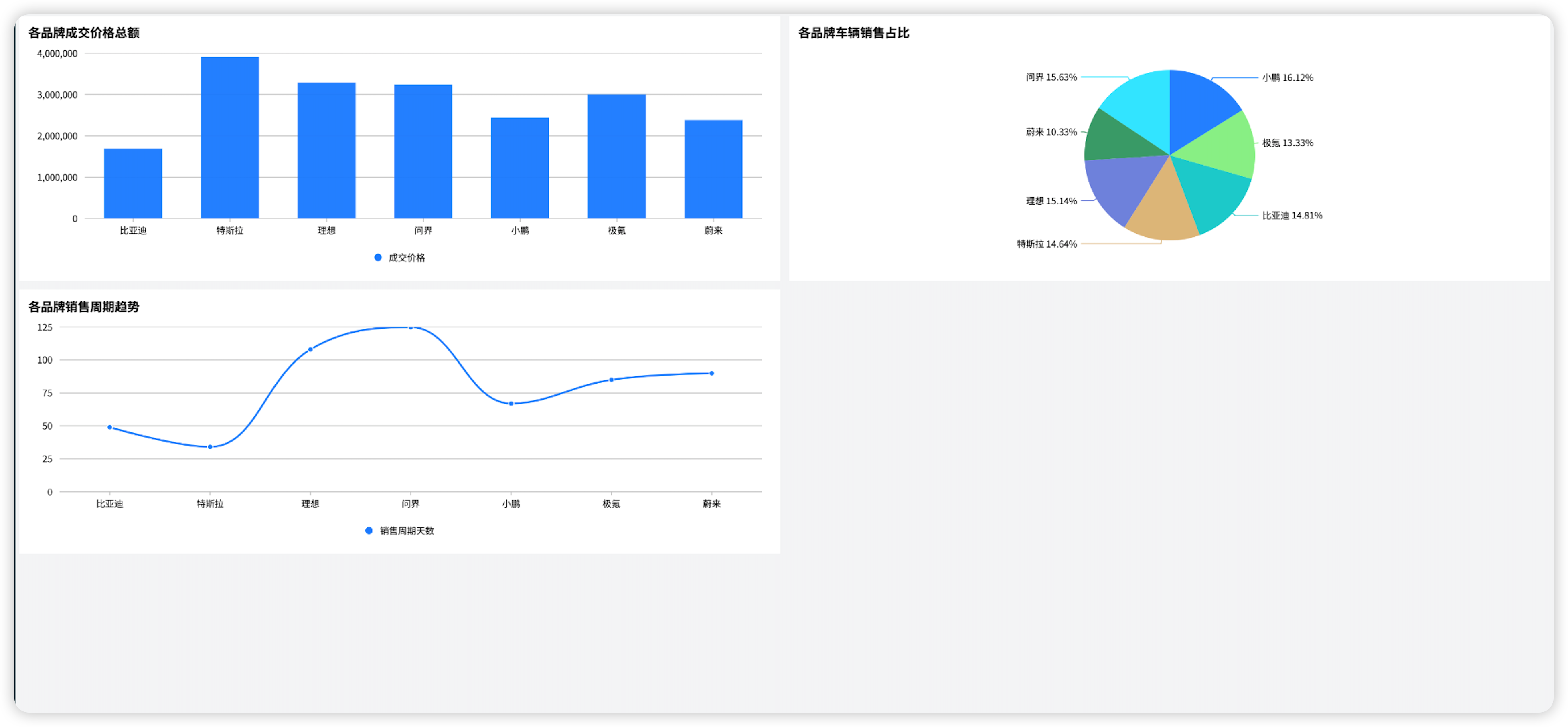Click the 蔚来 data point on the line chart

[711, 373]
